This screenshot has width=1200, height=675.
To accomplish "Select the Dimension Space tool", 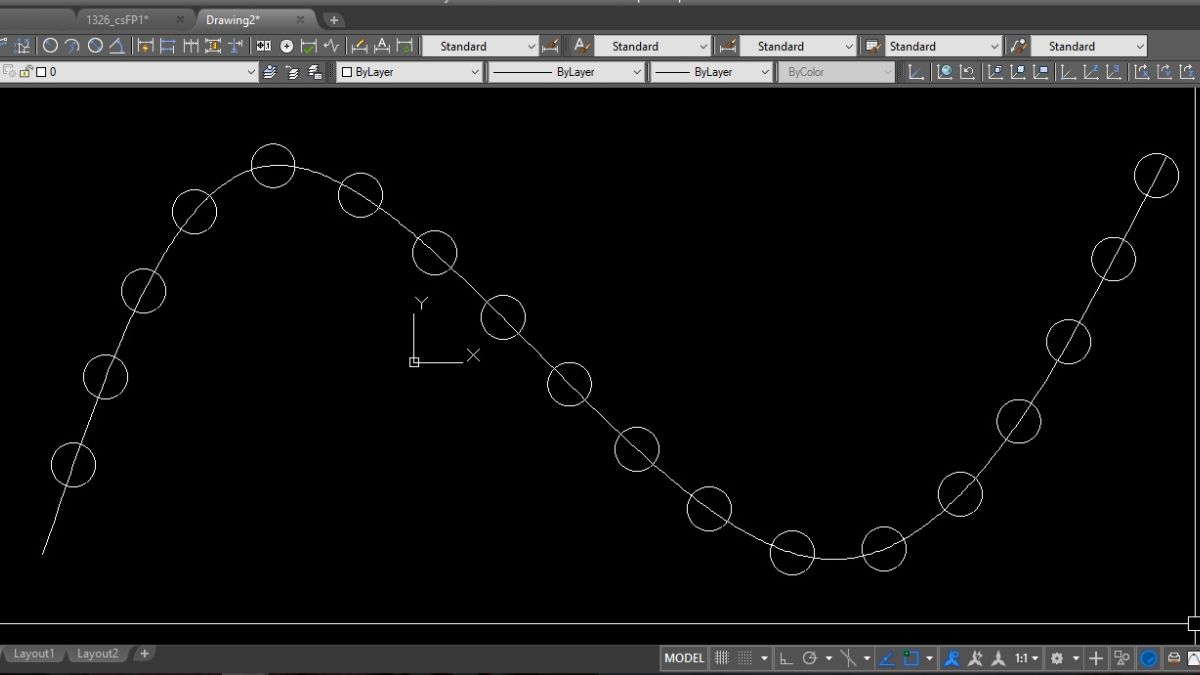I will [x=212, y=46].
